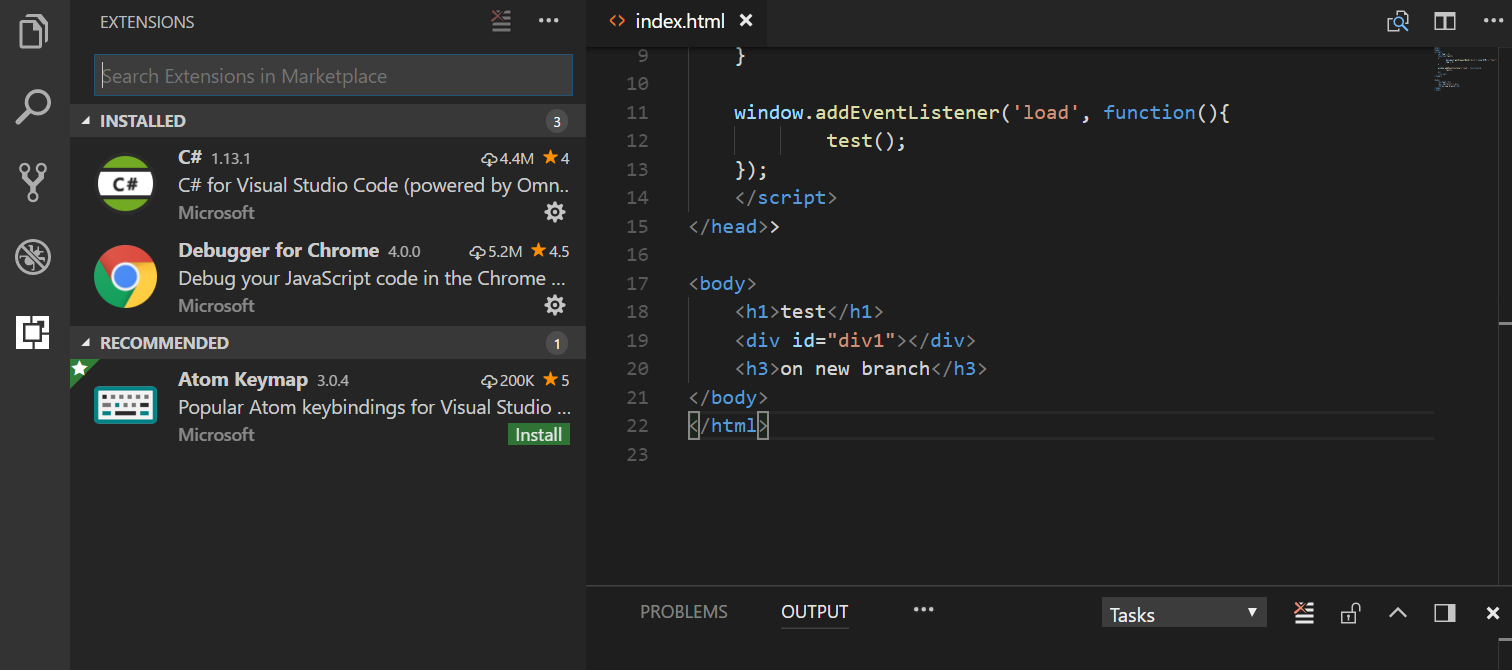Click the div id="div1" line

855,340
